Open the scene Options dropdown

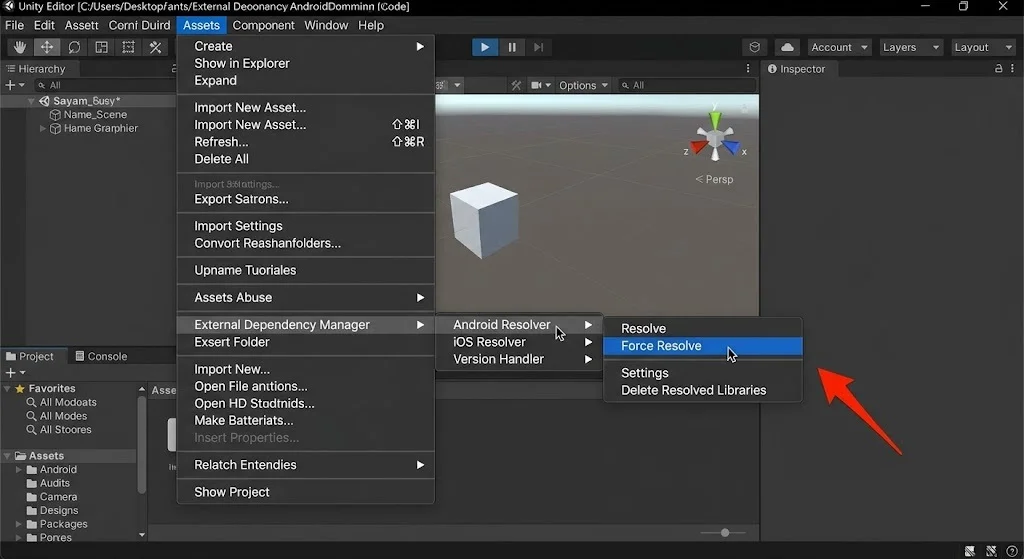(x=583, y=85)
